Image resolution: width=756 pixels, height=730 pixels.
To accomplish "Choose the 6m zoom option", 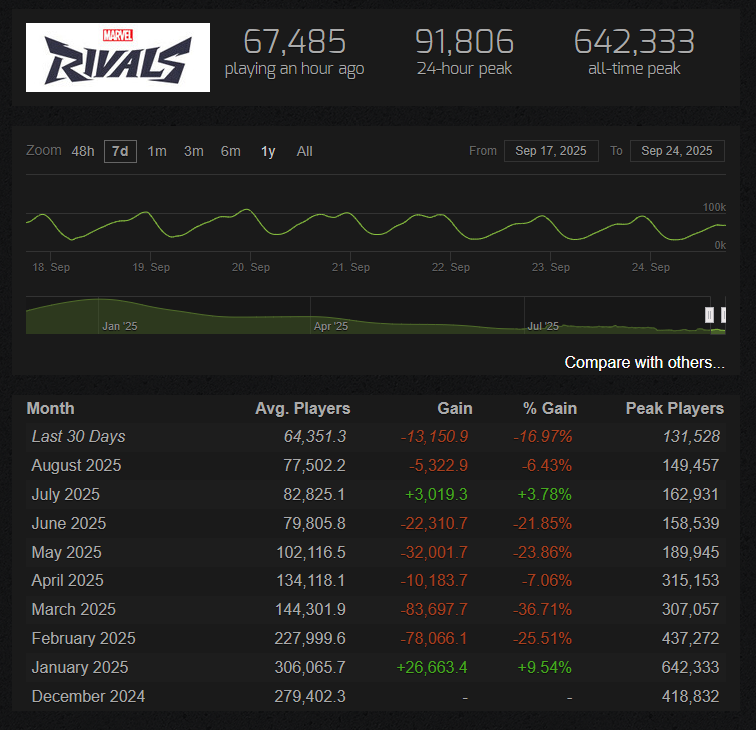I will (230, 151).
